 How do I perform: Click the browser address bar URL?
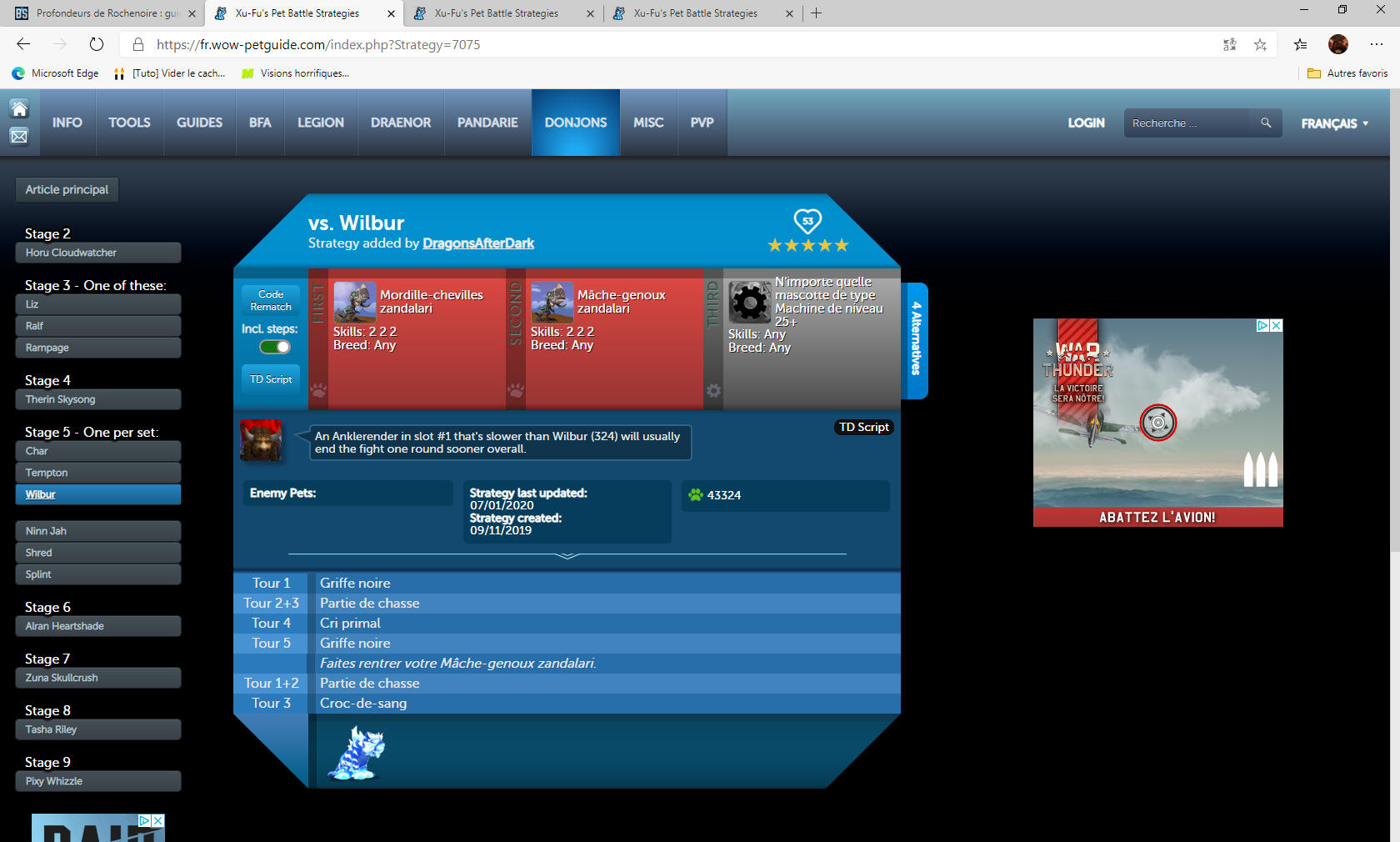click(318, 45)
